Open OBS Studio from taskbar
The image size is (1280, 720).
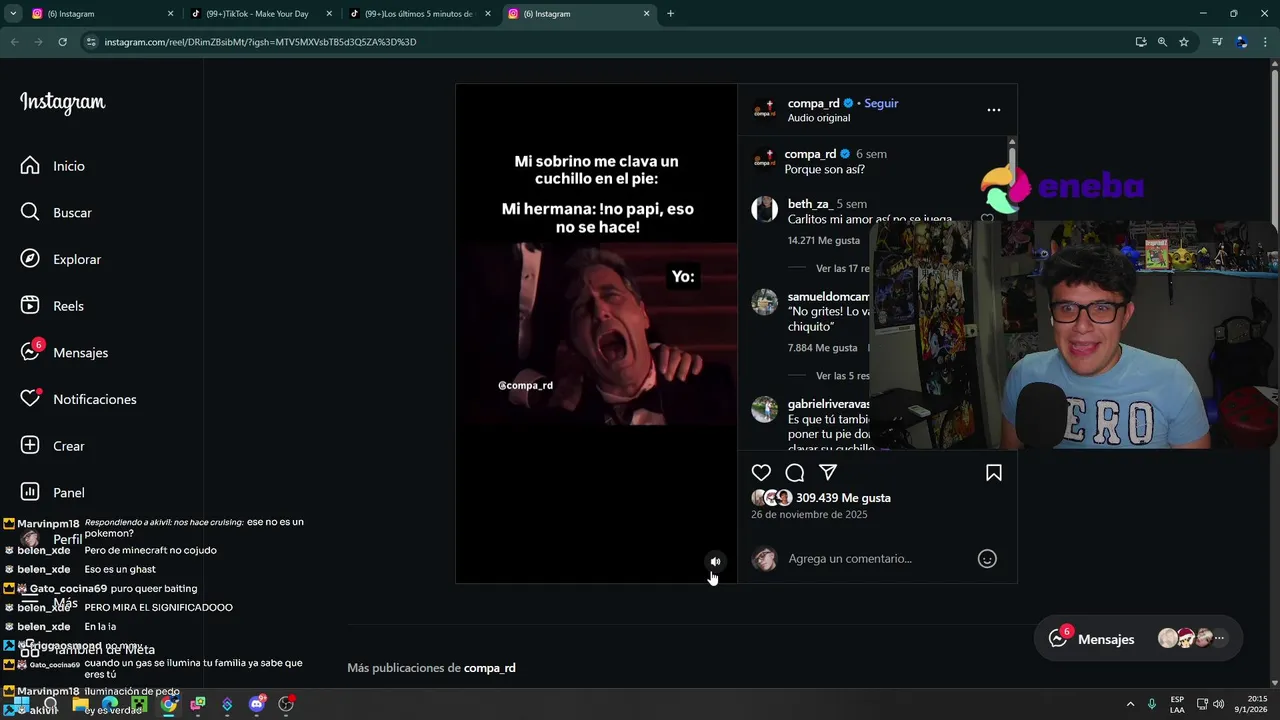286,705
